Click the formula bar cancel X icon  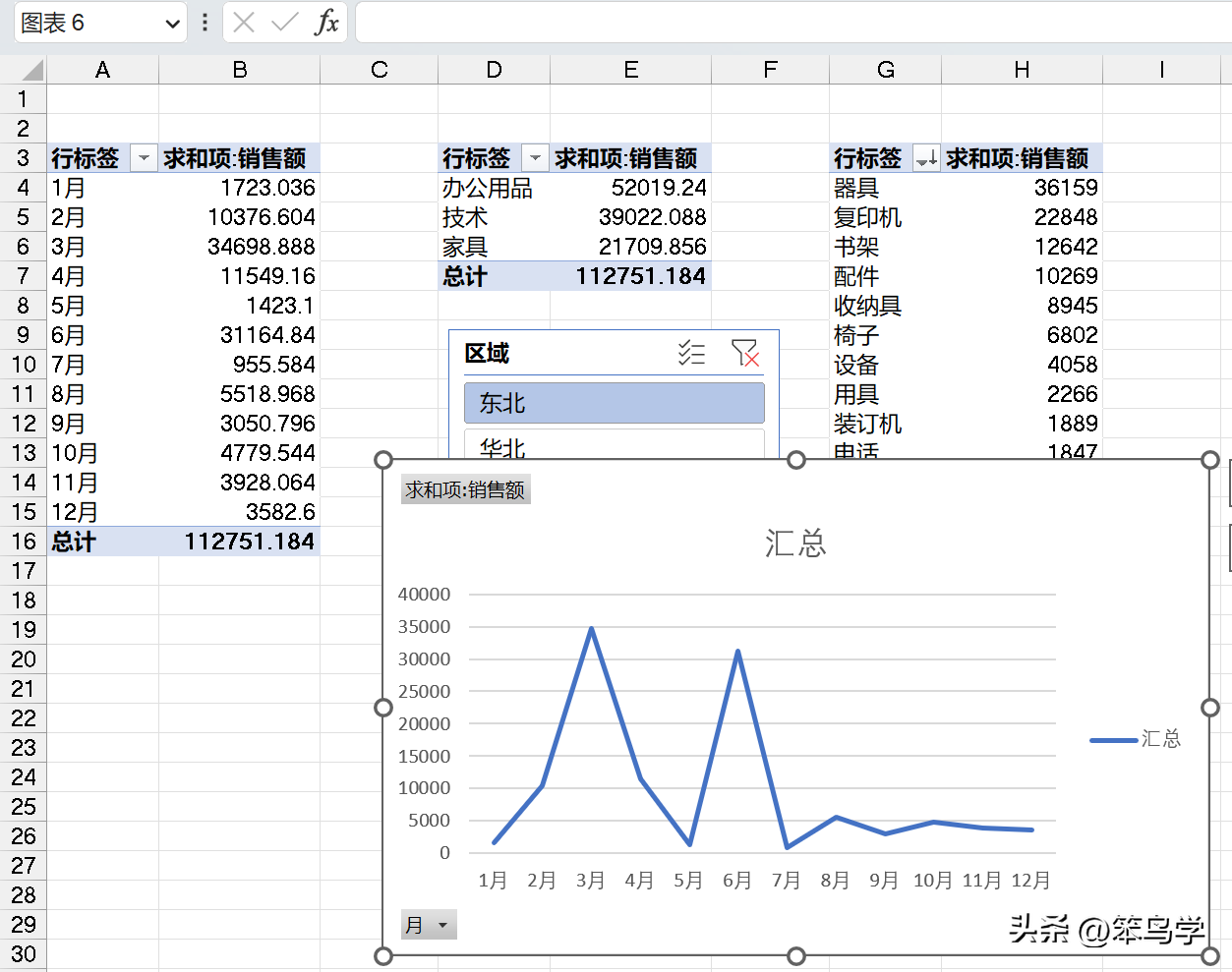coord(244,22)
